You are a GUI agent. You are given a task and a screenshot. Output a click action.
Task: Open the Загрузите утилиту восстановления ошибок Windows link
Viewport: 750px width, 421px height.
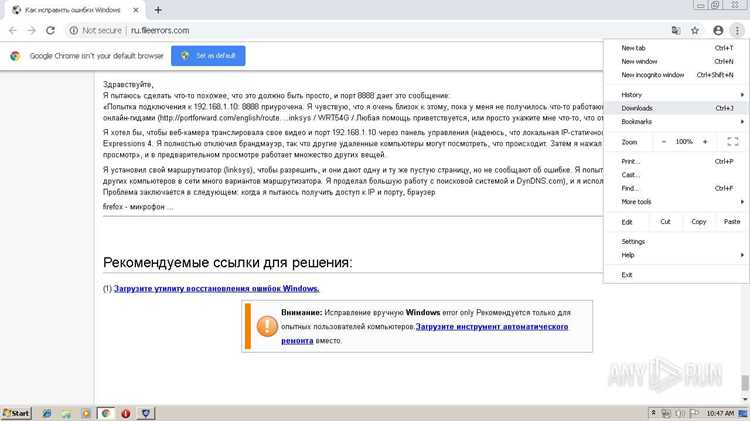point(217,288)
